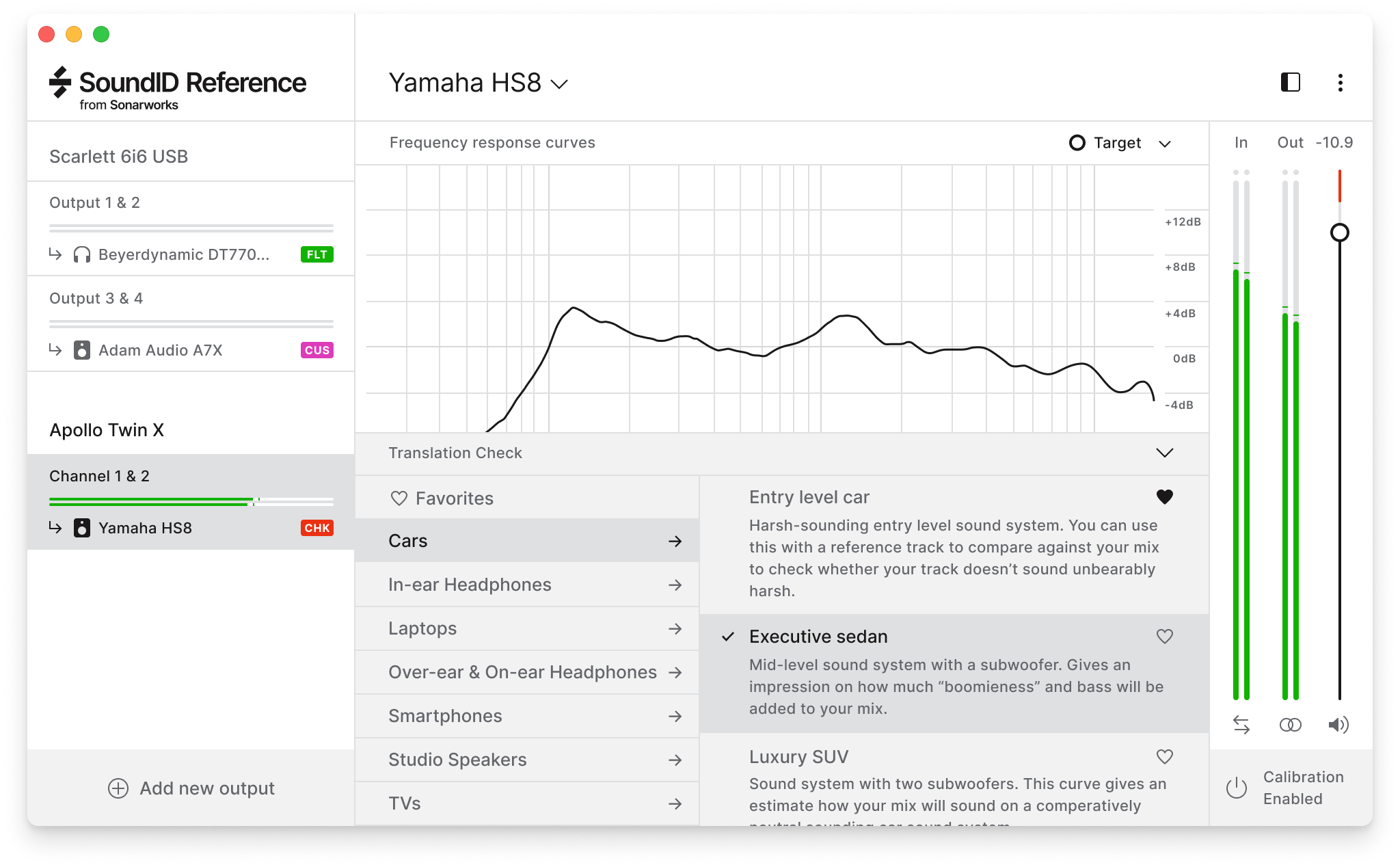Click the reverse/flip channel icon
The height and width of the screenshot is (867, 1400).
tap(1240, 724)
